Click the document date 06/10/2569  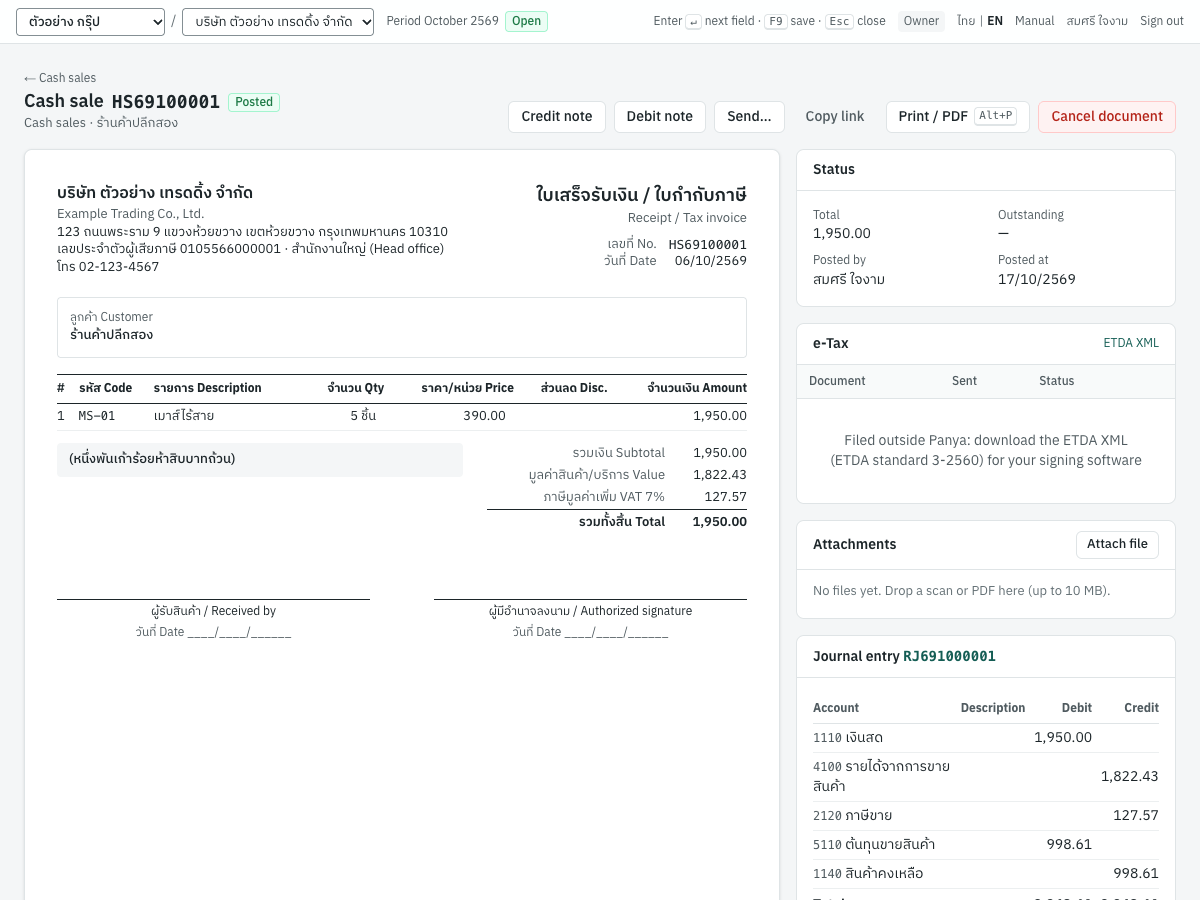[711, 261]
